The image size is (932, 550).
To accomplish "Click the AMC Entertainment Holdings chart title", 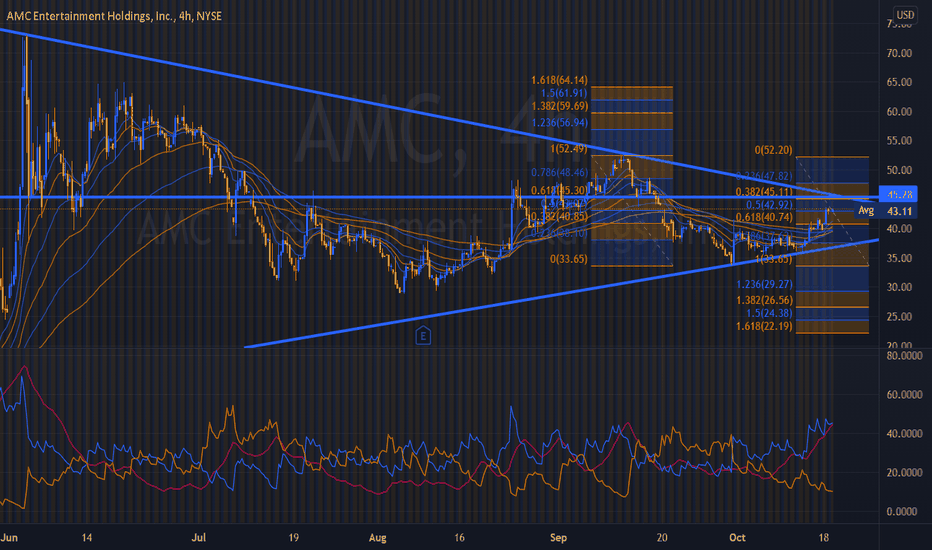I will (x=114, y=16).
